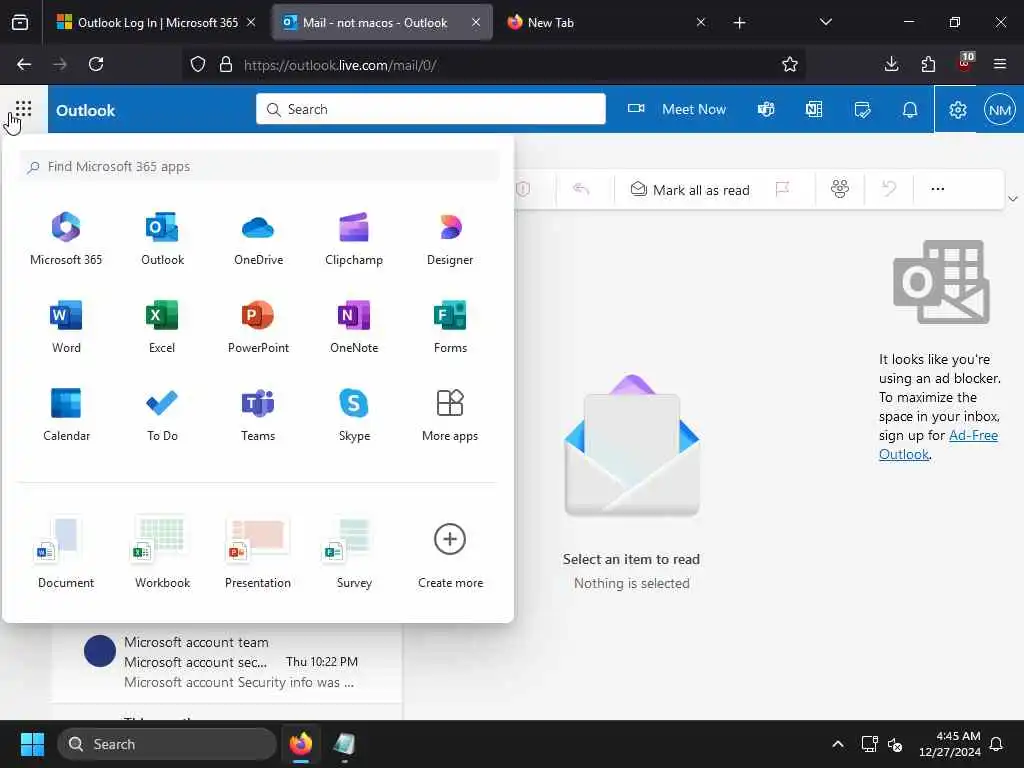This screenshot has height=768, width=1024.
Task: Open My Day panel in header
Action: pyautogui.click(x=862, y=109)
